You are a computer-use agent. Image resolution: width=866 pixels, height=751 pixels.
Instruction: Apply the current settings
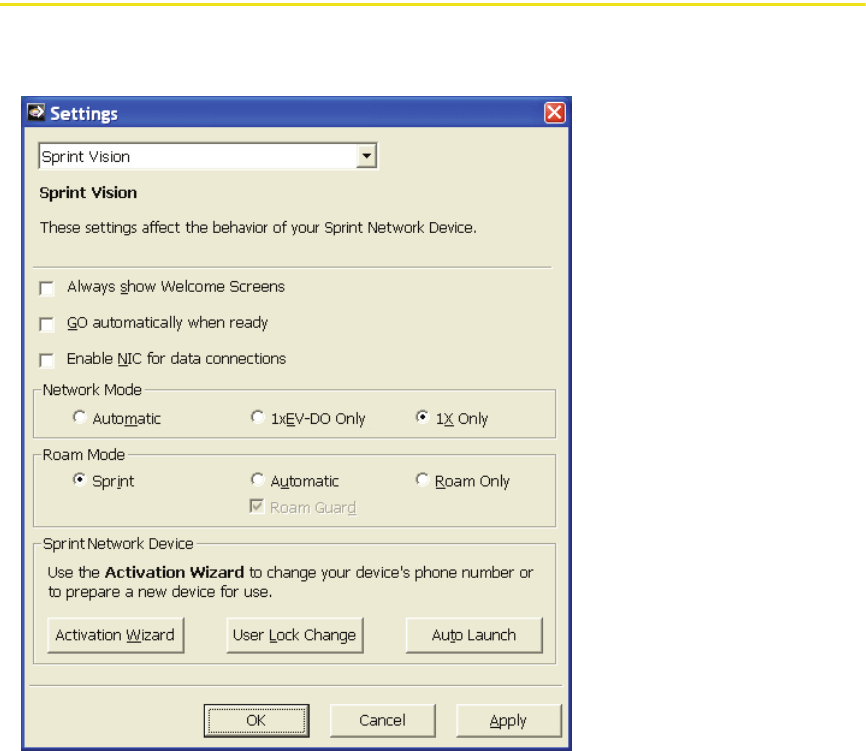[x=509, y=721]
